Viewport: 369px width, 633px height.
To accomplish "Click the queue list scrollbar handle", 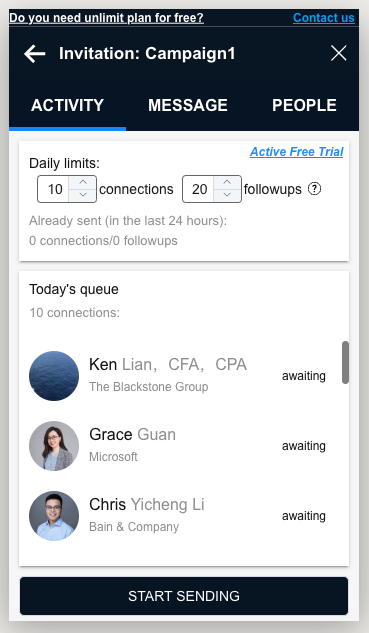I will (x=345, y=362).
